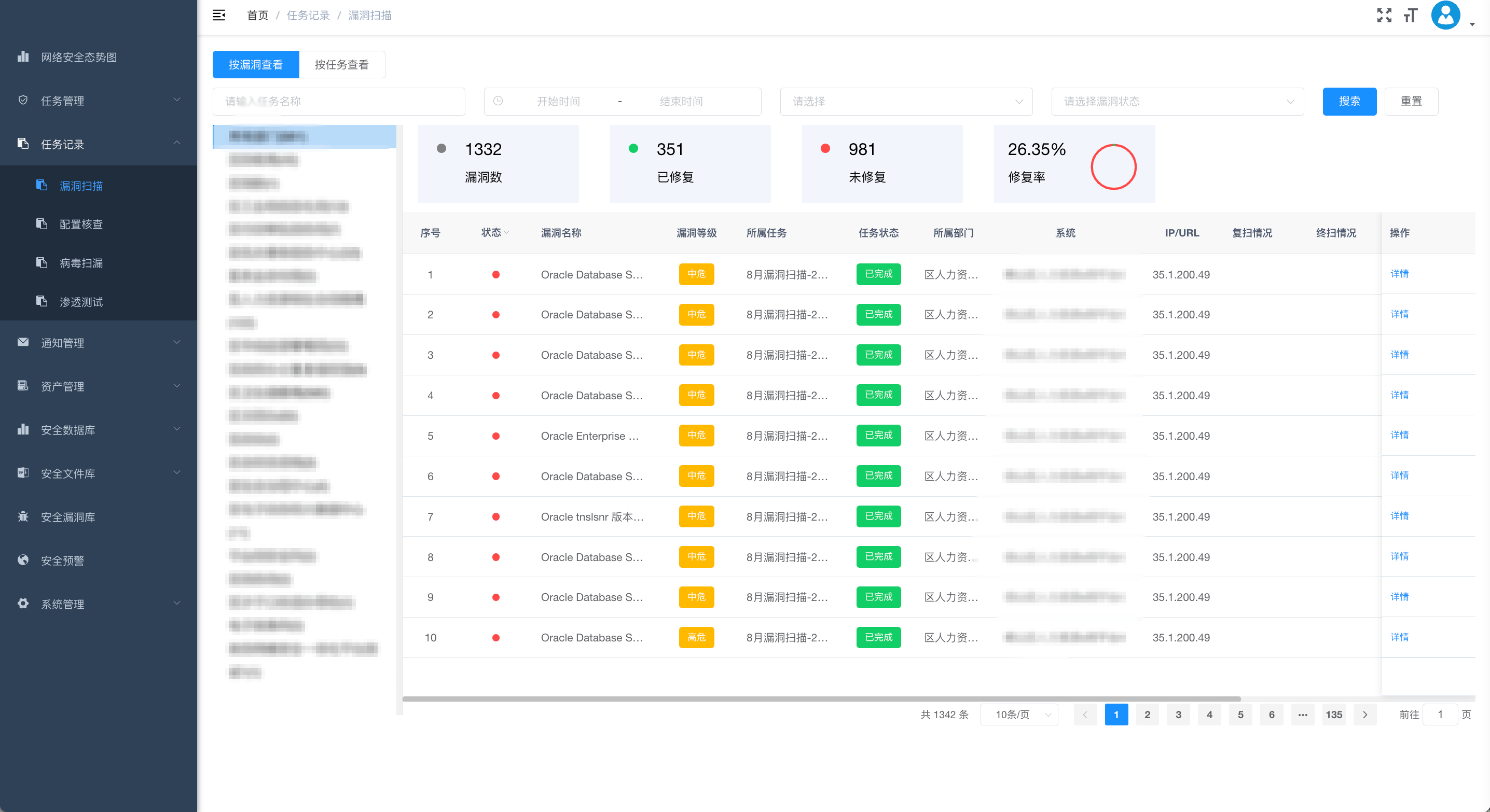This screenshot has height=812, width=1490.
Task: Click the sidebar collapse hamburger icon
Action: point(218,16)
